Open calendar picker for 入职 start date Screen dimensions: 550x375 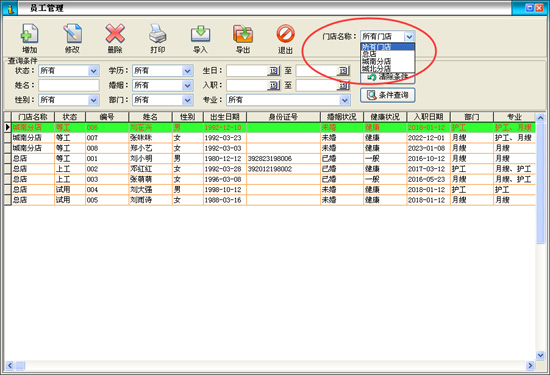(x=274, y=85)
